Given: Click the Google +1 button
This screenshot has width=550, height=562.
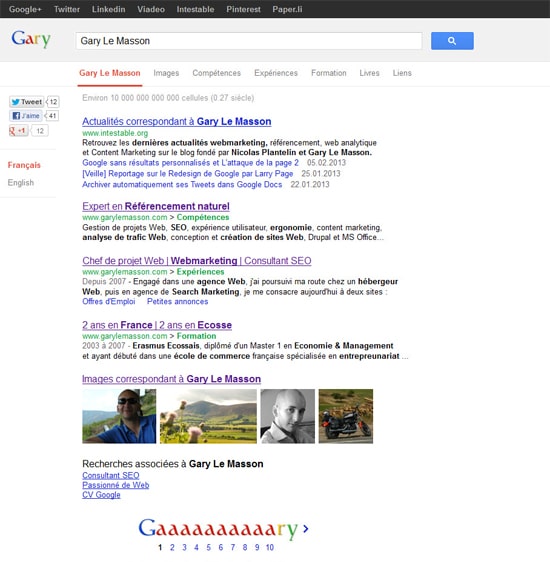Looking at the screenshot, I should (18, 131).
